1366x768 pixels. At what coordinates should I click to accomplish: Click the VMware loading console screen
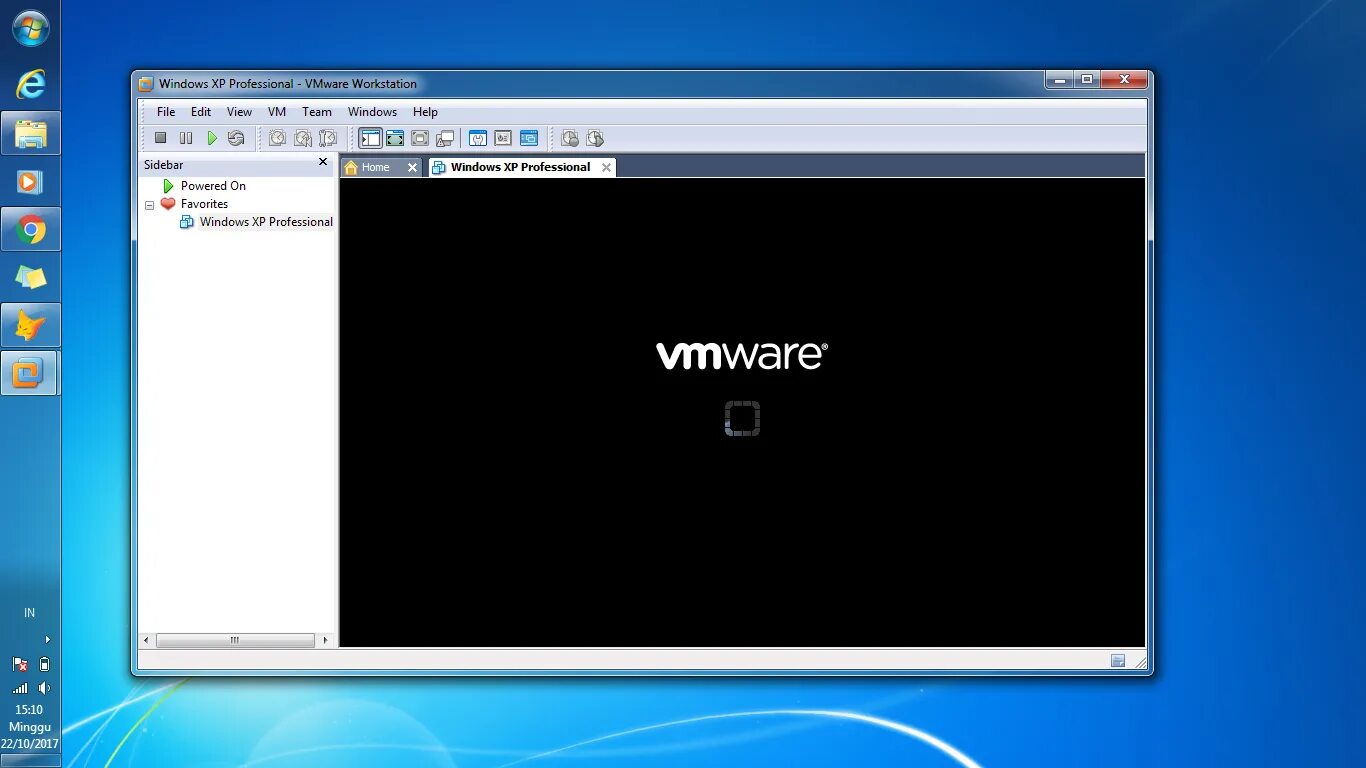click(742, 412)
